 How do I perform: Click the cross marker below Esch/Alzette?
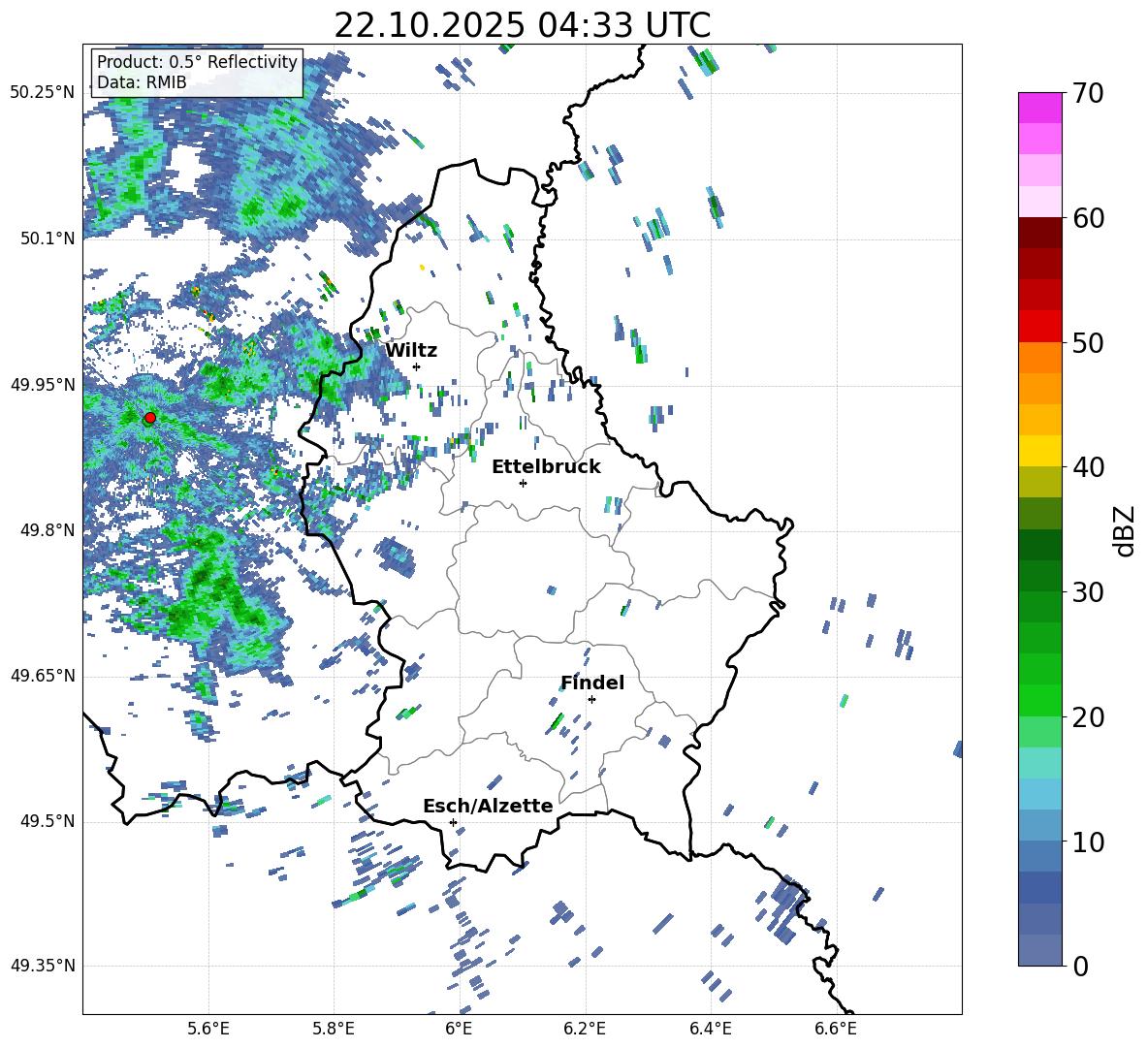[453, 822]
